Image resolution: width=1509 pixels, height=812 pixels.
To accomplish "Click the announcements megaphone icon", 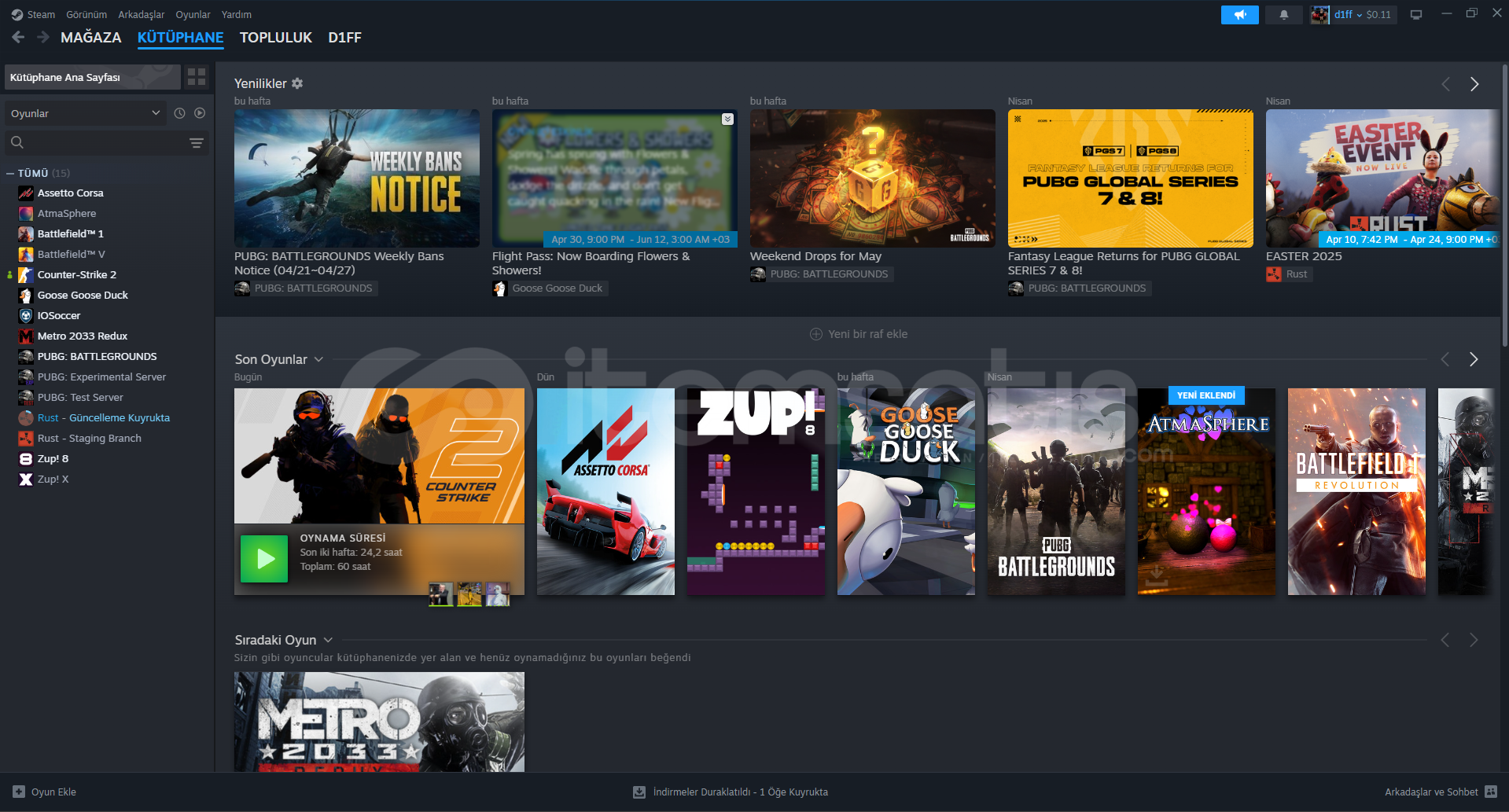I will point(1239,15).
